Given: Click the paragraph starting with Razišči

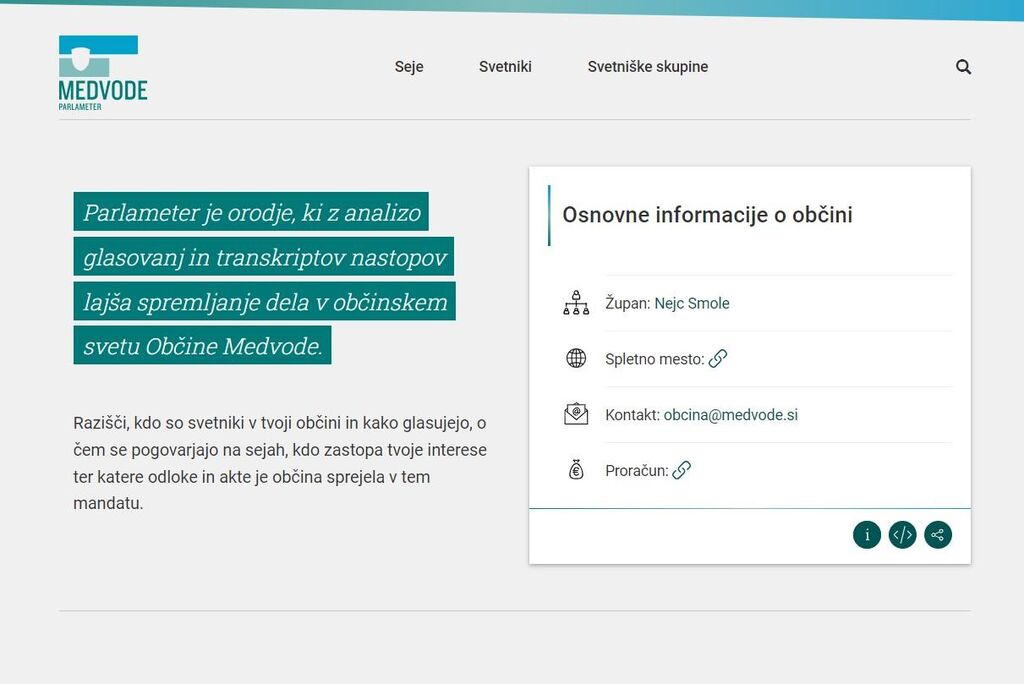Looking at the screenshot, I should point(280,463).
